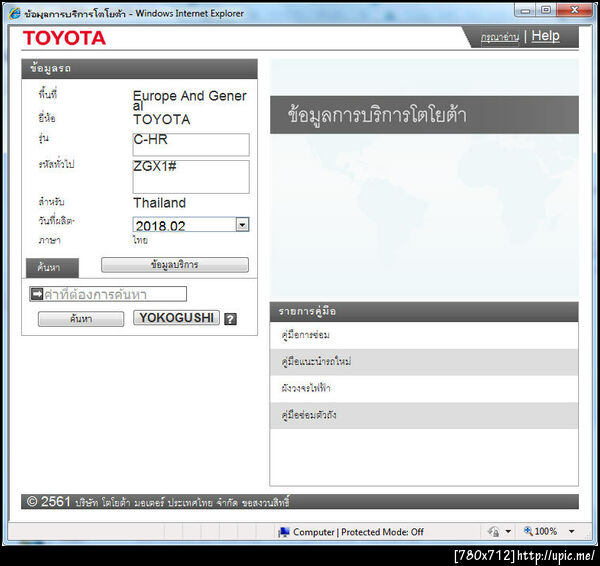Click the arrow icon in the search field
600x566 pixels.
point(37,294)
